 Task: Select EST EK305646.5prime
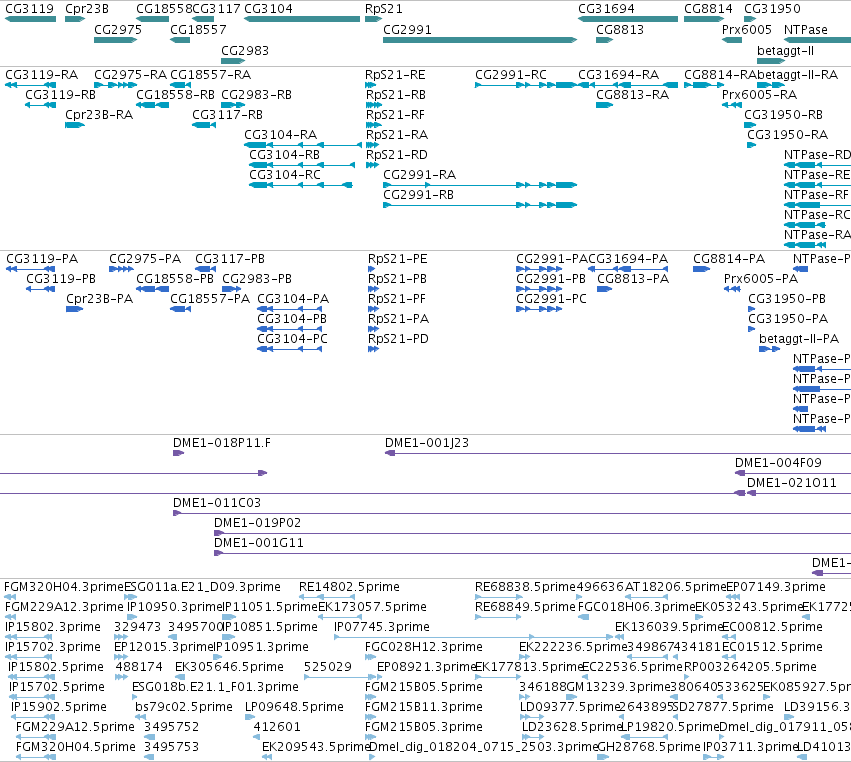[x=230, y=667]
